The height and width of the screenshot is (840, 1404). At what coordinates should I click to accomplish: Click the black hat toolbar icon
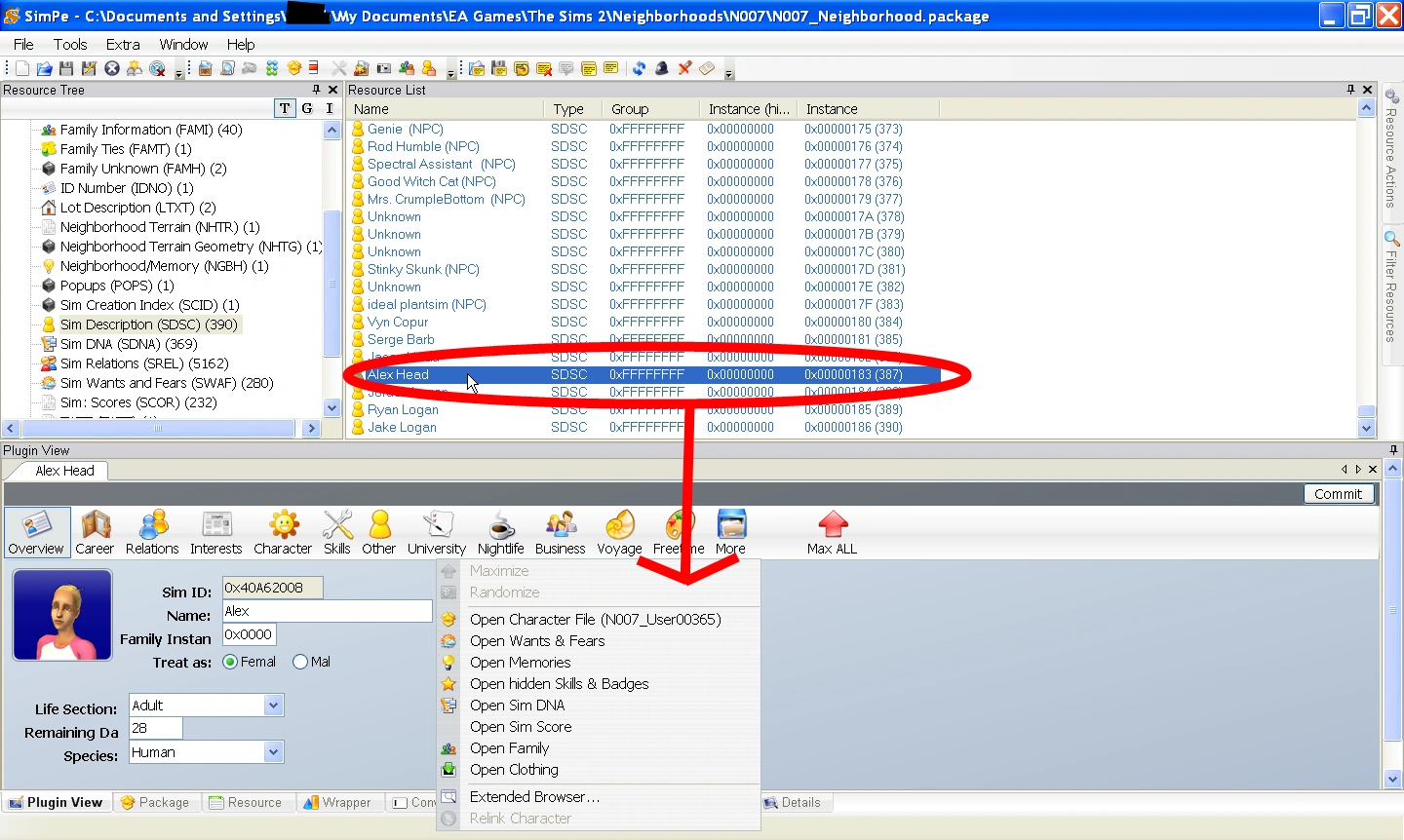tap(662, 68)
